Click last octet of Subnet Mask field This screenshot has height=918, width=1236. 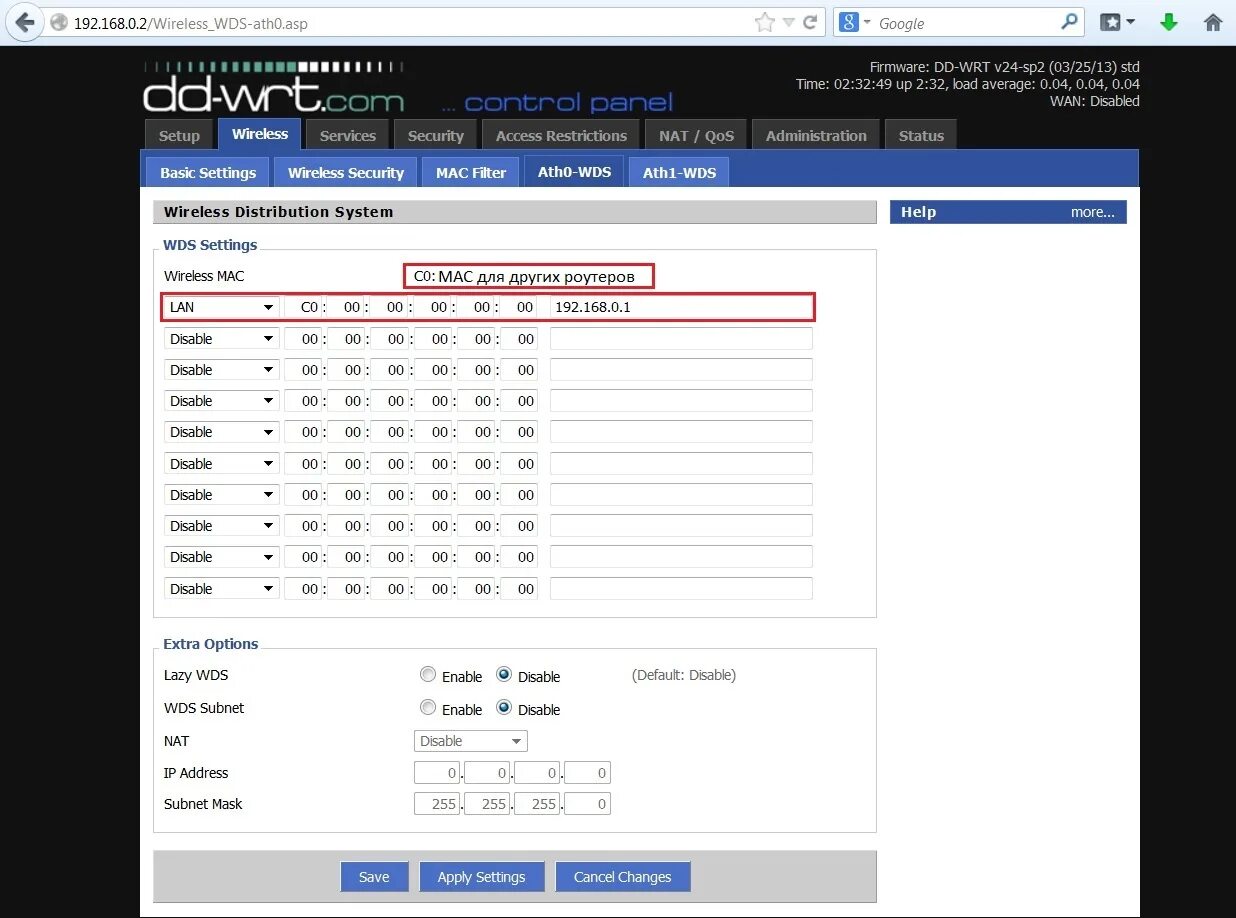coord(587,804)
